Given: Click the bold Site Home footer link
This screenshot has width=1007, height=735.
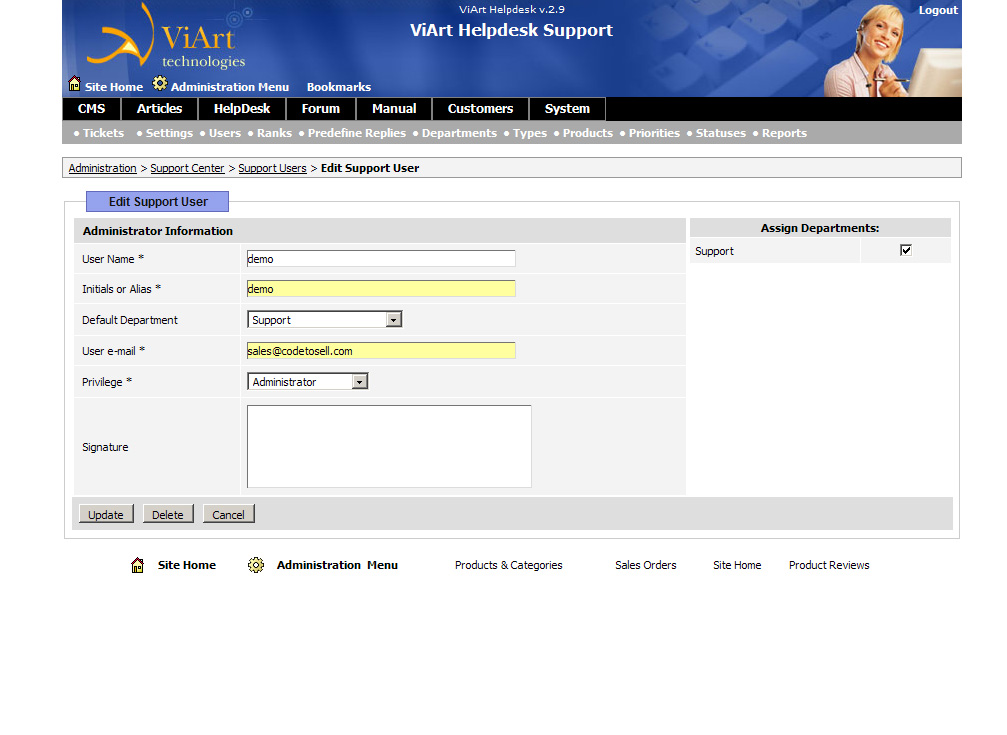Looking at the screenshot, I should point(187,565).
